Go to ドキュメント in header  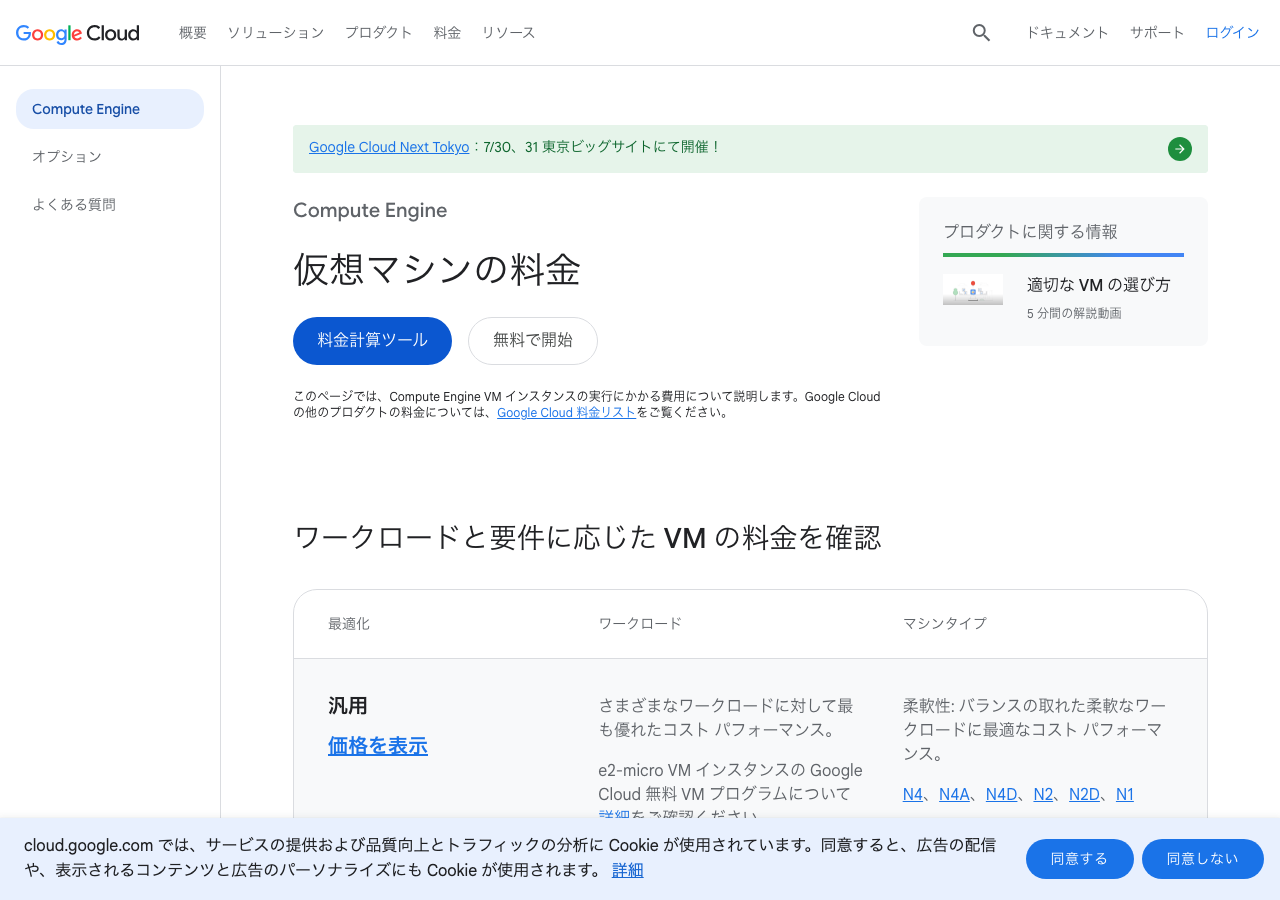1068,33
